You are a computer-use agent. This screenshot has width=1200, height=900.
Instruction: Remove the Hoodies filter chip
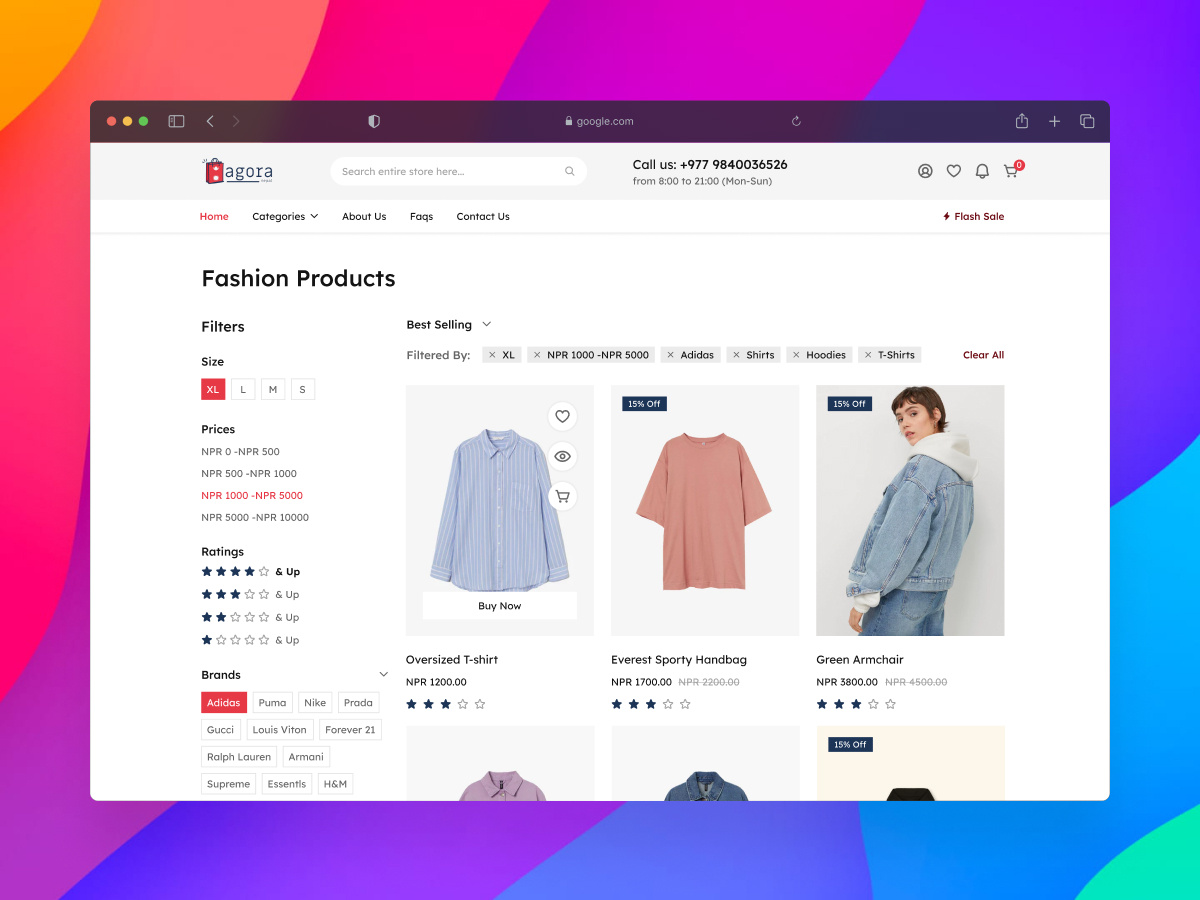(x=796, y=355)
